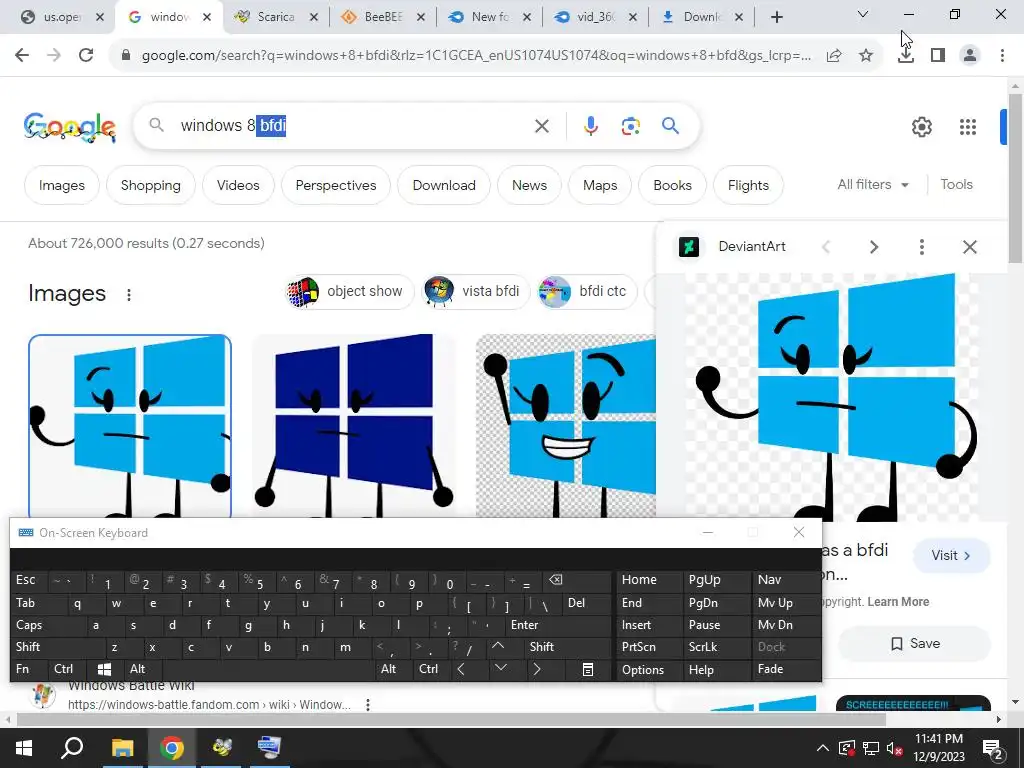Filter results by News
The height and width of the screenshot is (768, 1024).
pos(529,185)
